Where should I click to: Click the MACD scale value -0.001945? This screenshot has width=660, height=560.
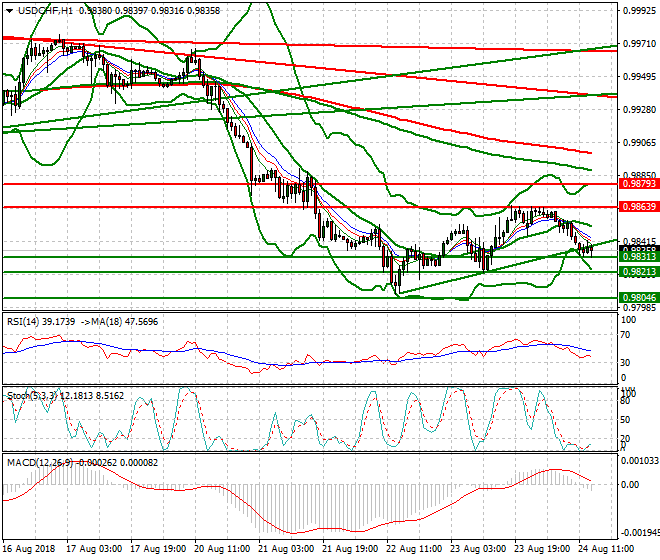tap(640, 533)
